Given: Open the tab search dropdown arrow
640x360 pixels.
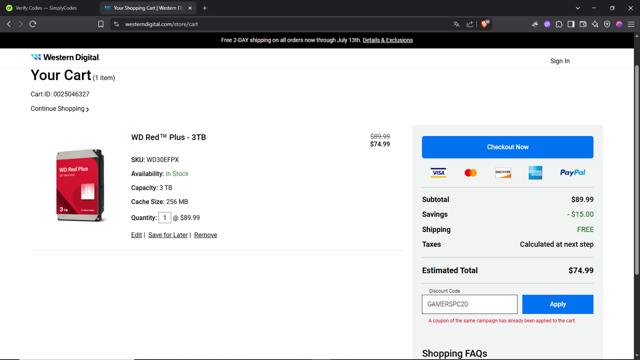Looking at the screenshot, I should [x=578, y=8].
